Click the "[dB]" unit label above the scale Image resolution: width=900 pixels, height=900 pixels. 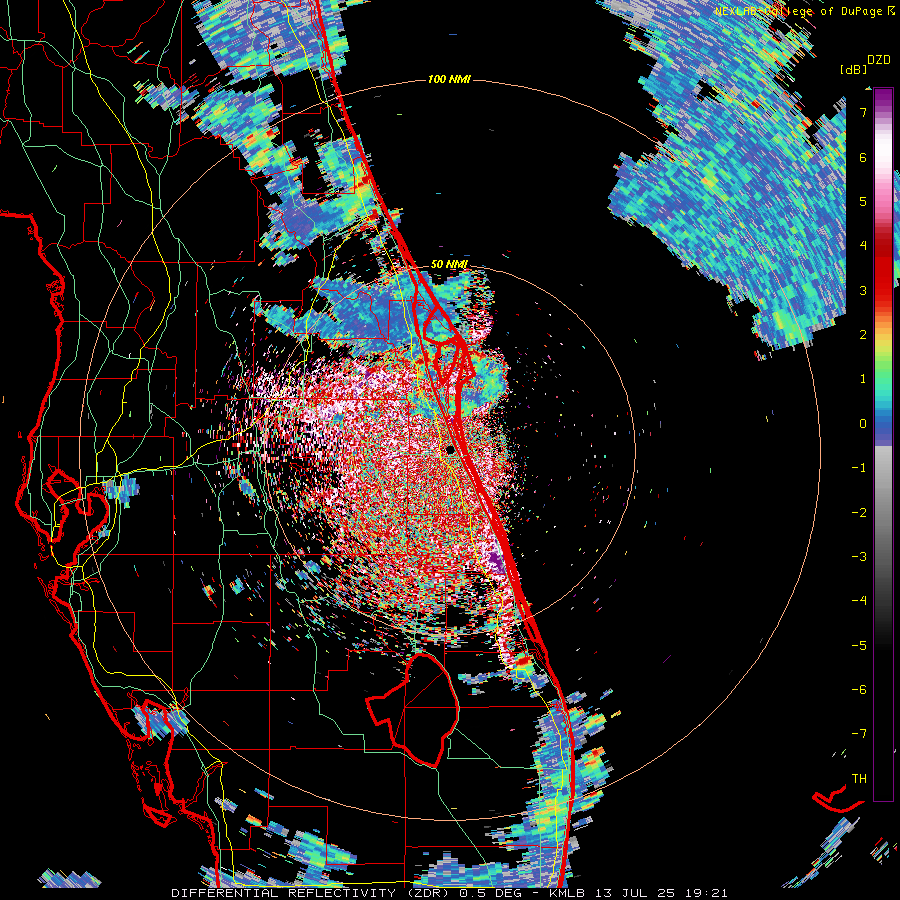tap(852, 69)
